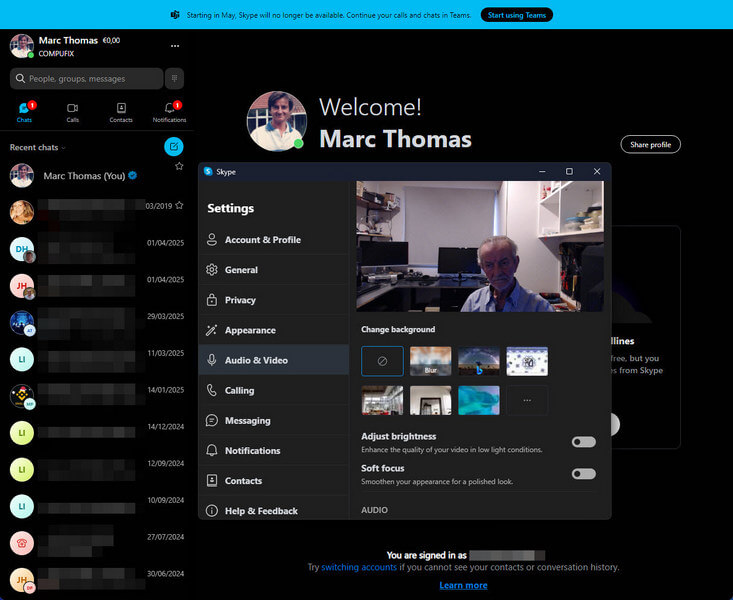Viewport: 733px width, 600px height.
Task: Click the switching accounts link
Action: click(x=359, y=567)
